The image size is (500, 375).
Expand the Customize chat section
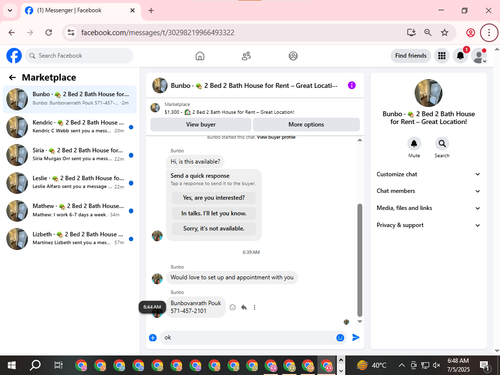428,174
